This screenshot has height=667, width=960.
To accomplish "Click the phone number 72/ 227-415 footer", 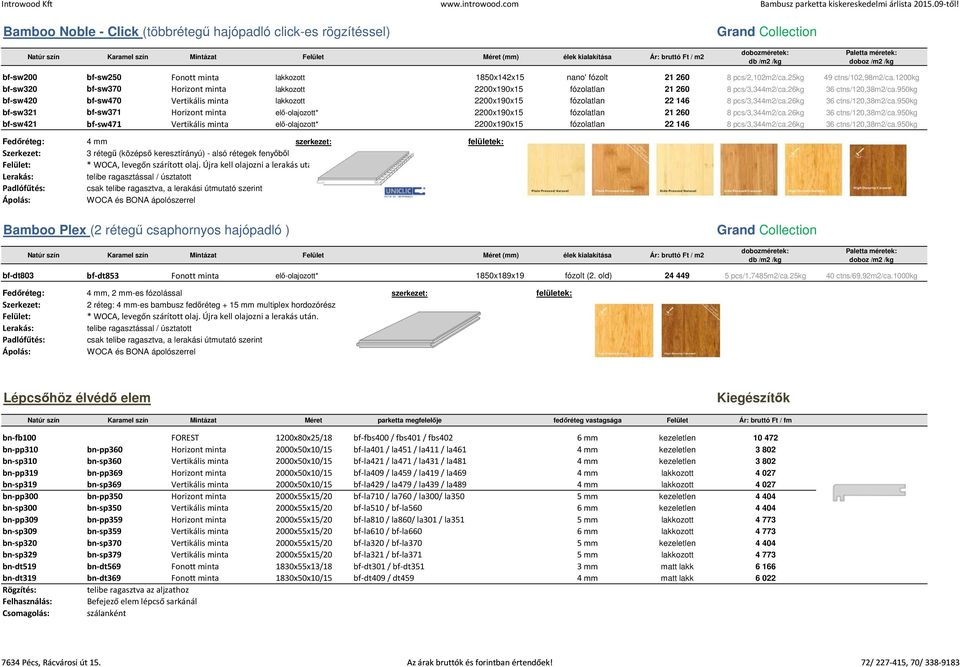I will click(x=909, y=662).
